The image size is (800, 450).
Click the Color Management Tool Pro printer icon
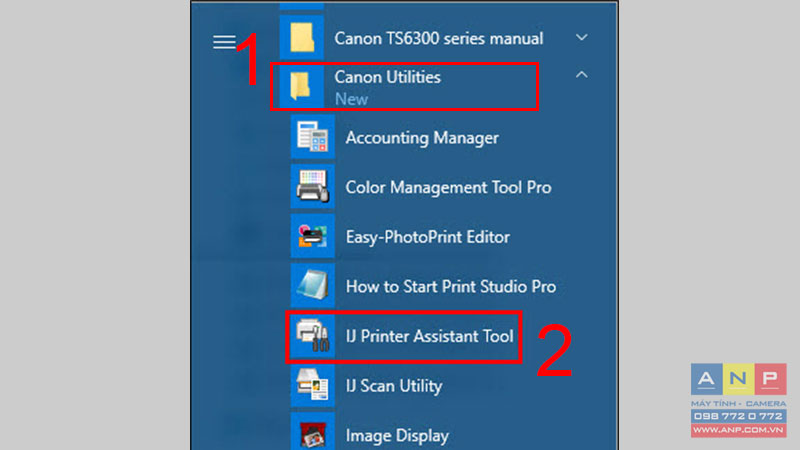[x=313, y=186]
